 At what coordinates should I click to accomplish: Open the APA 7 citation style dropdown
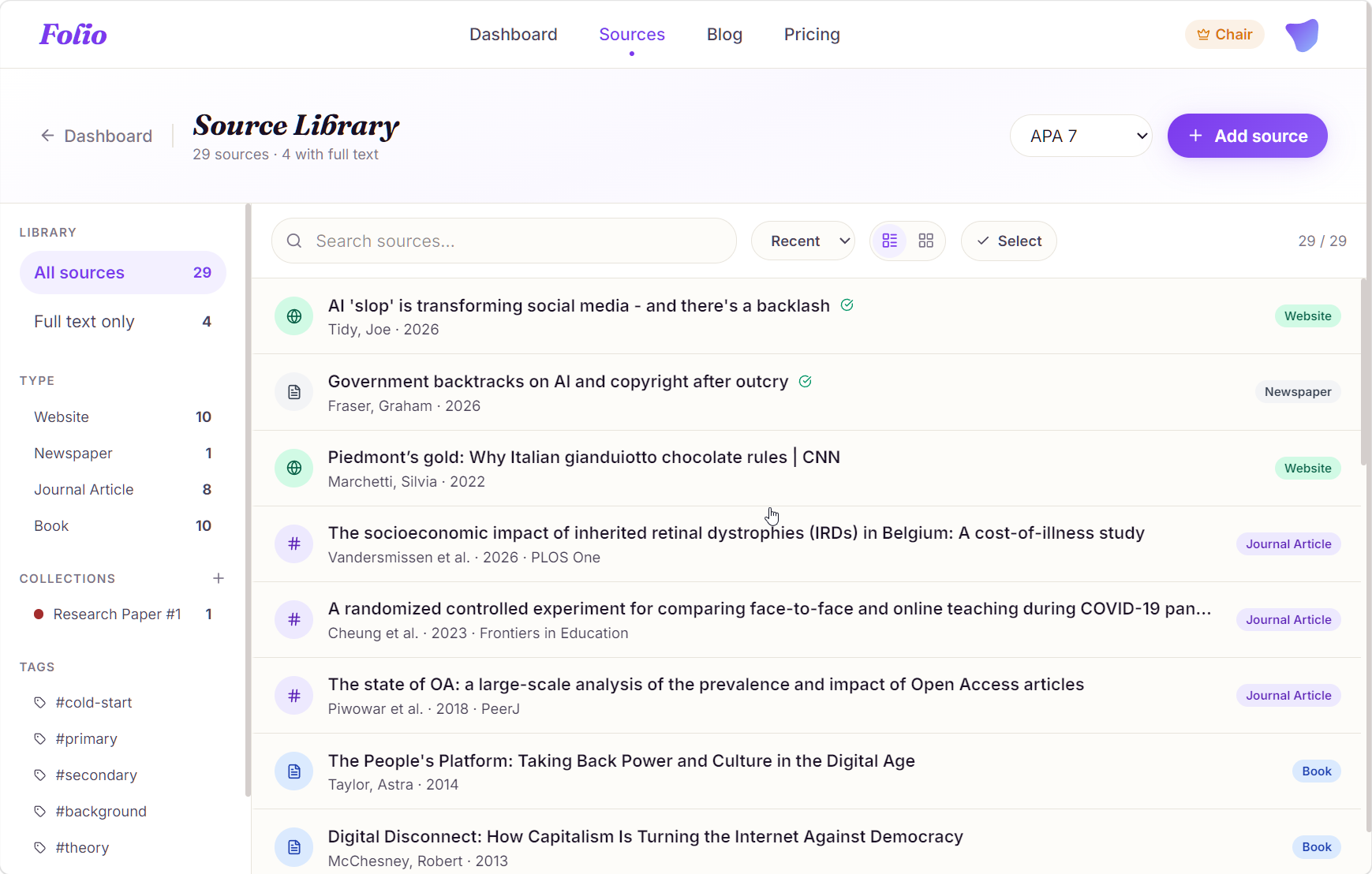[x=1081, y=136]
